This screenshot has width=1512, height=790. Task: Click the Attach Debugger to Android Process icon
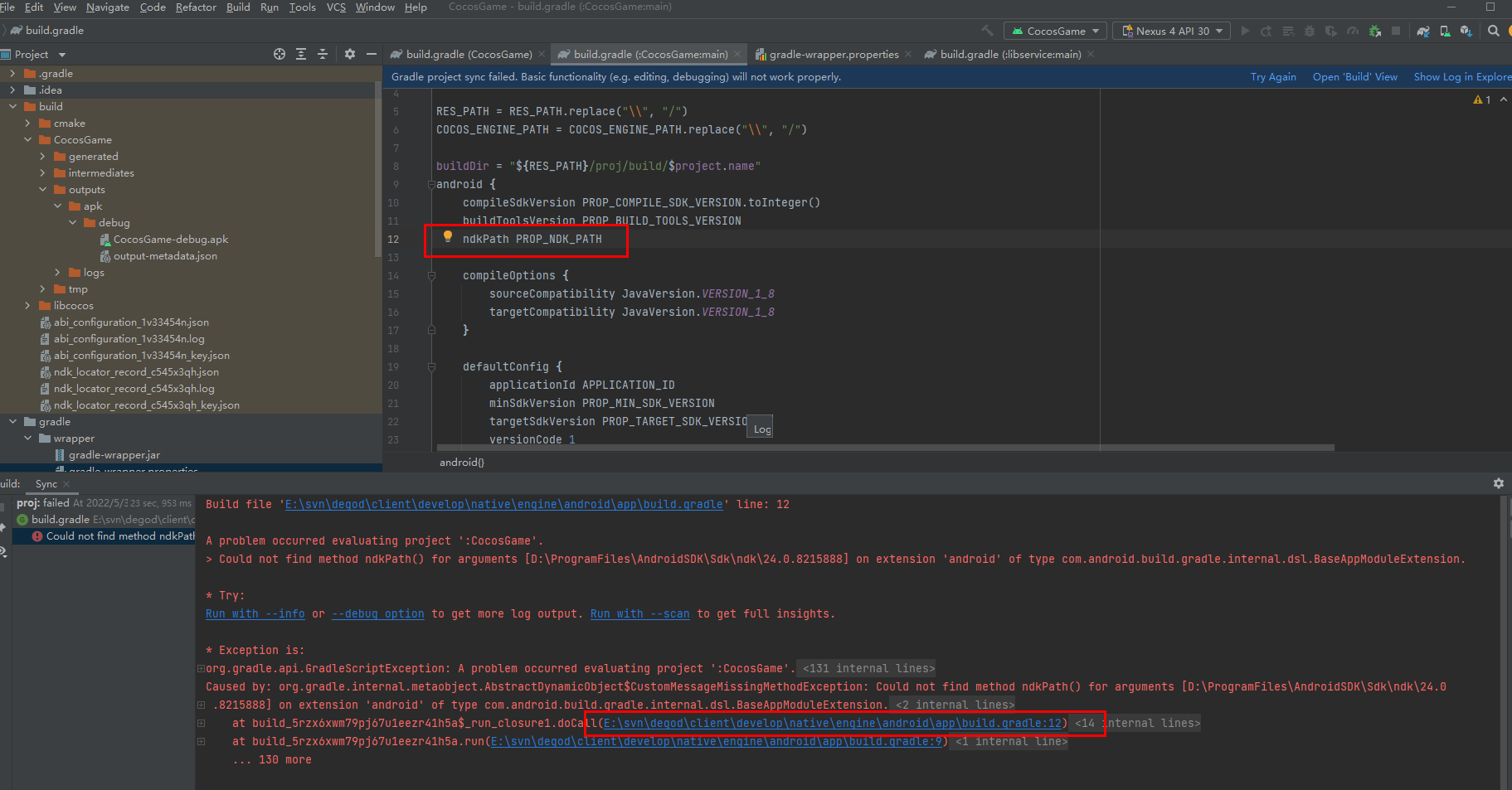click(1374, 32)
